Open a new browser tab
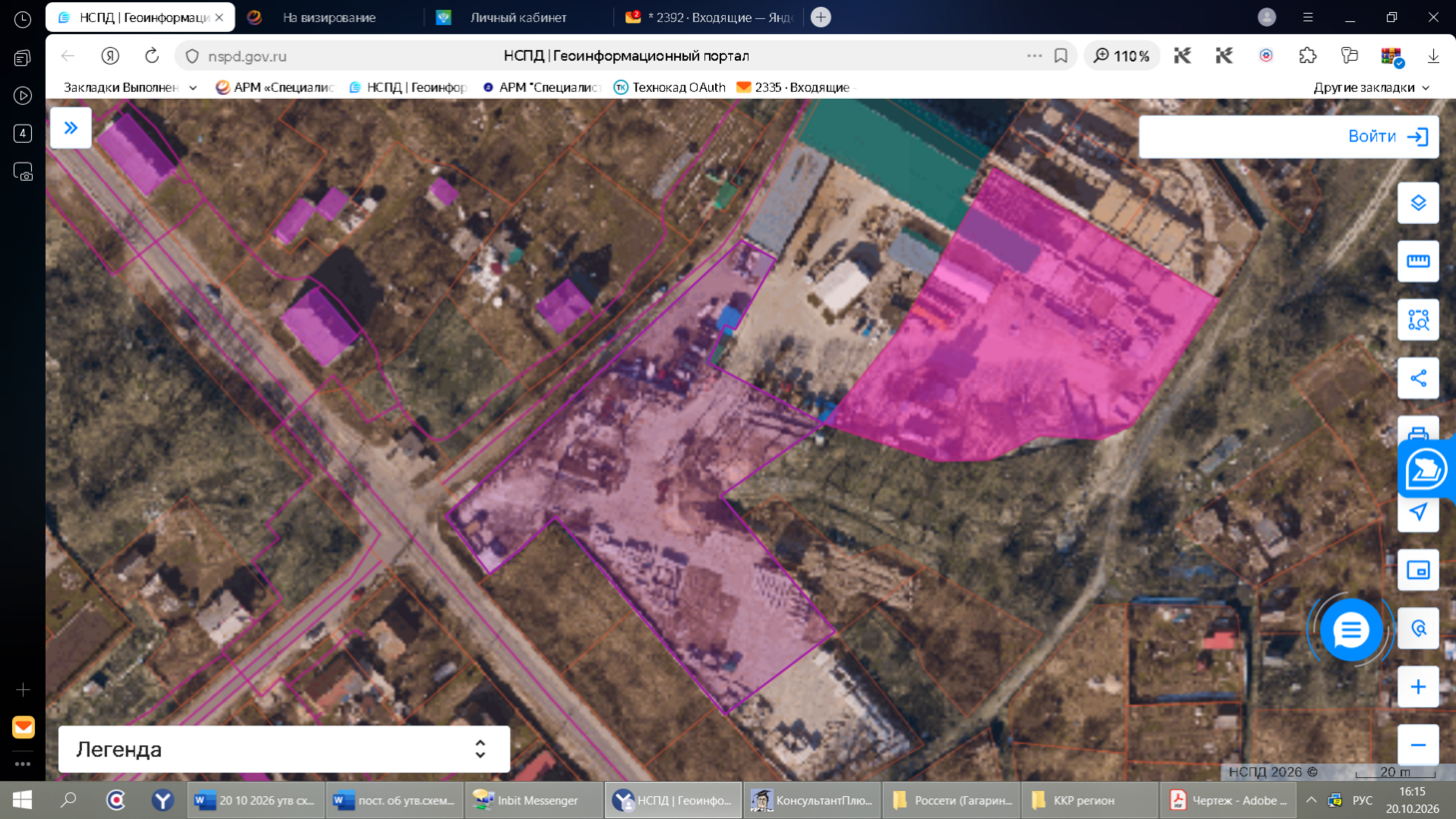The width and height of the screenshot is (1456, 819). point(821,17)
